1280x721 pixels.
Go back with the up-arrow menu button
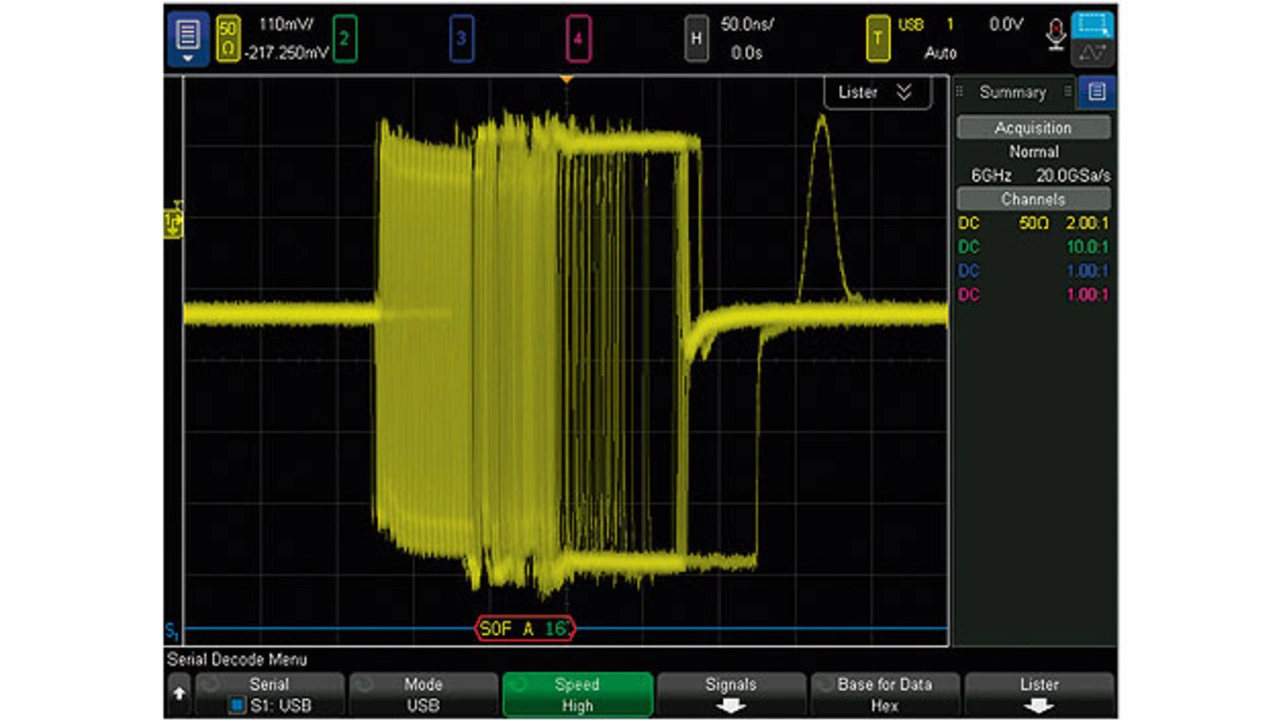179,692
